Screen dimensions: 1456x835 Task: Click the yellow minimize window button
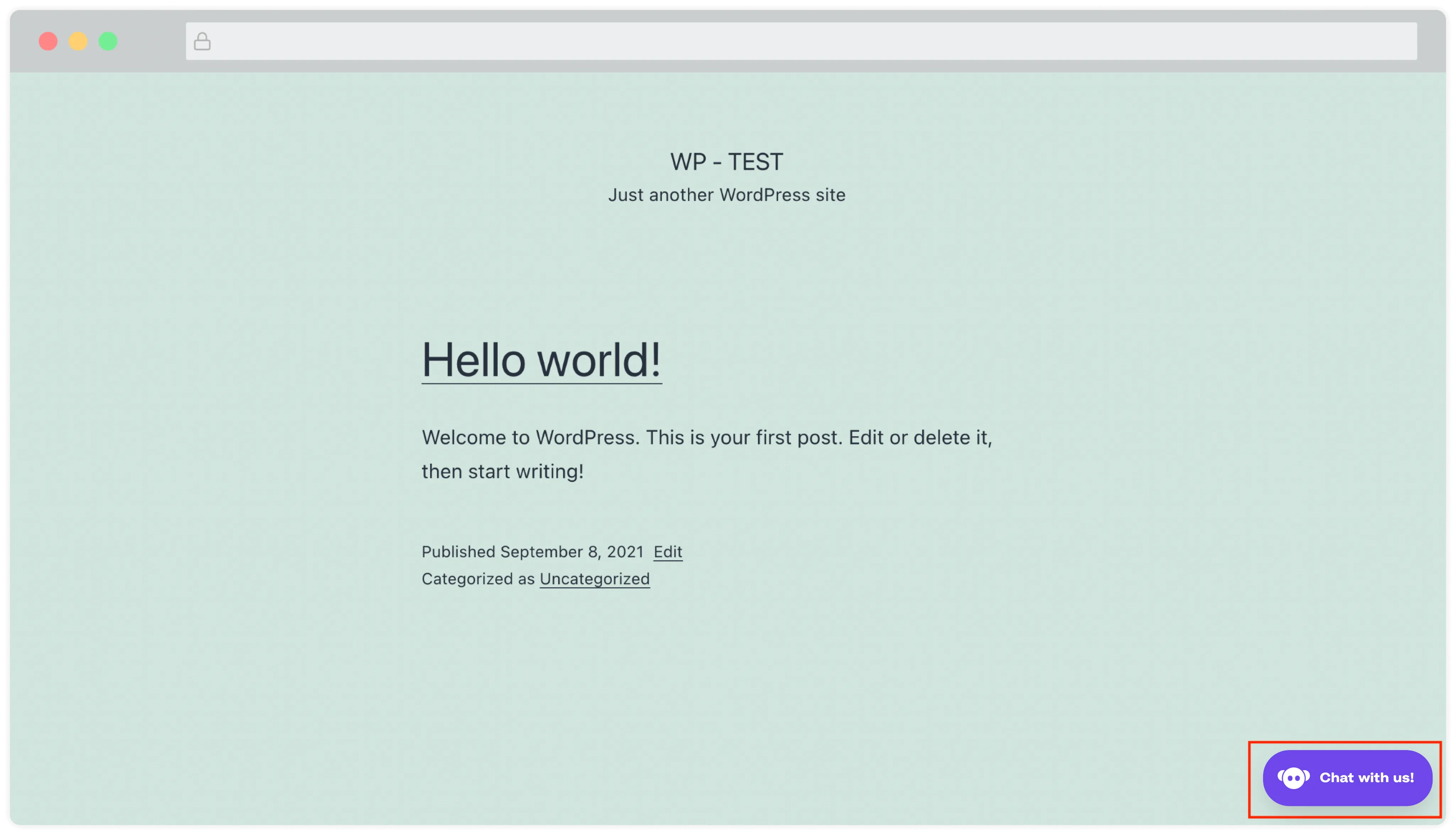(x=78, y=41)
